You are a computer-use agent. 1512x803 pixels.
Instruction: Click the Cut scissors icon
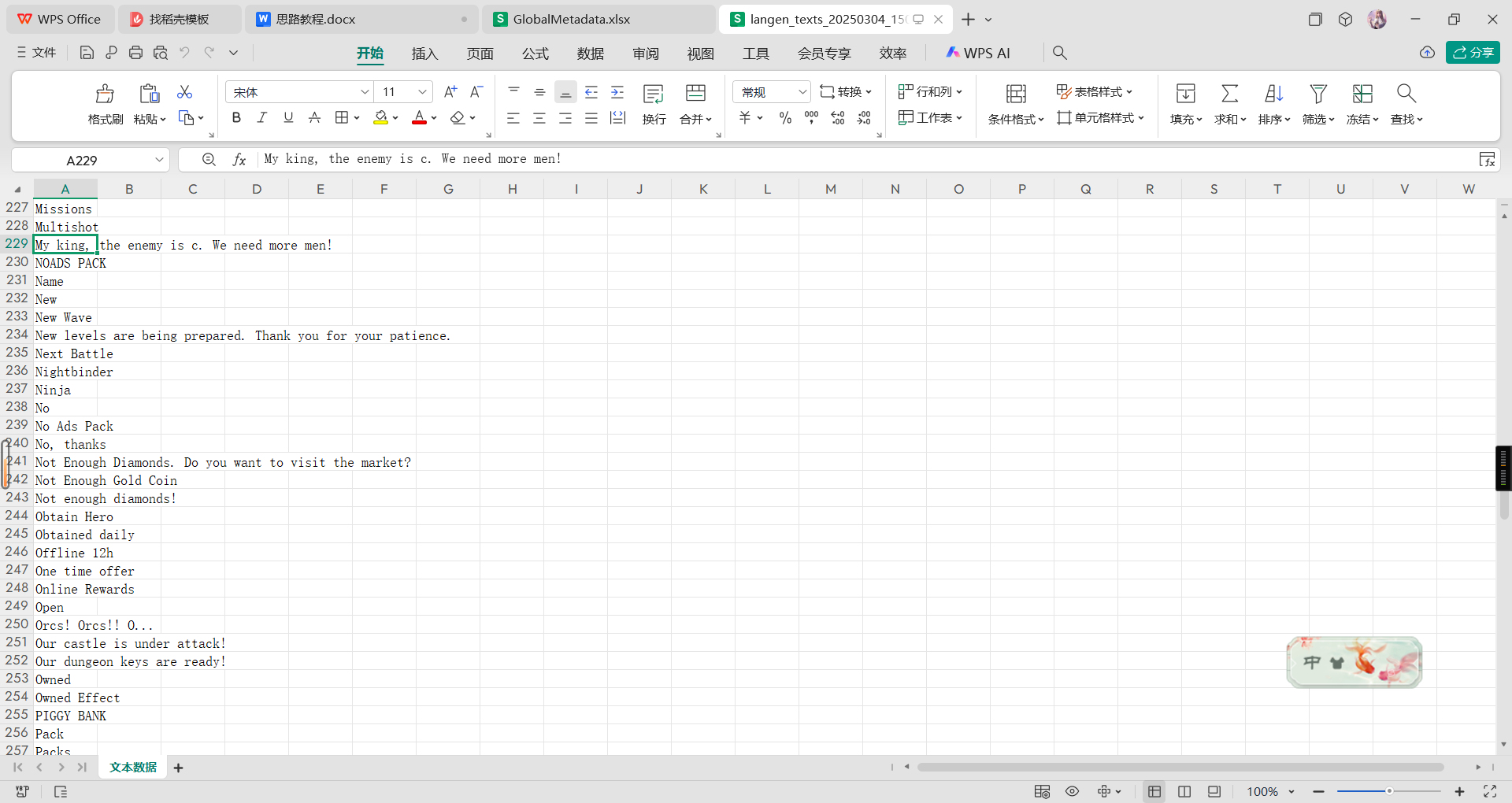pos(185,92)
